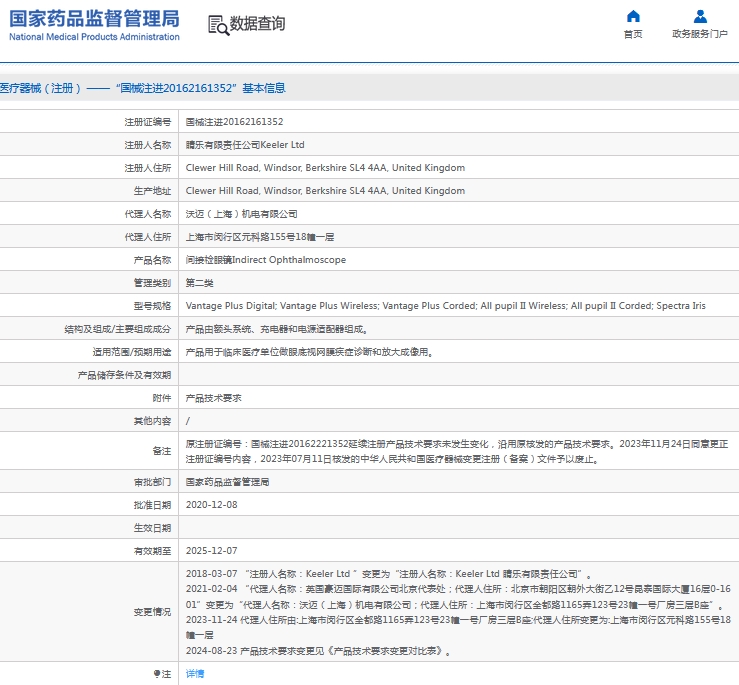Click the 审批部门 row label
739x685 pixels.
click(x=152, y=482)
